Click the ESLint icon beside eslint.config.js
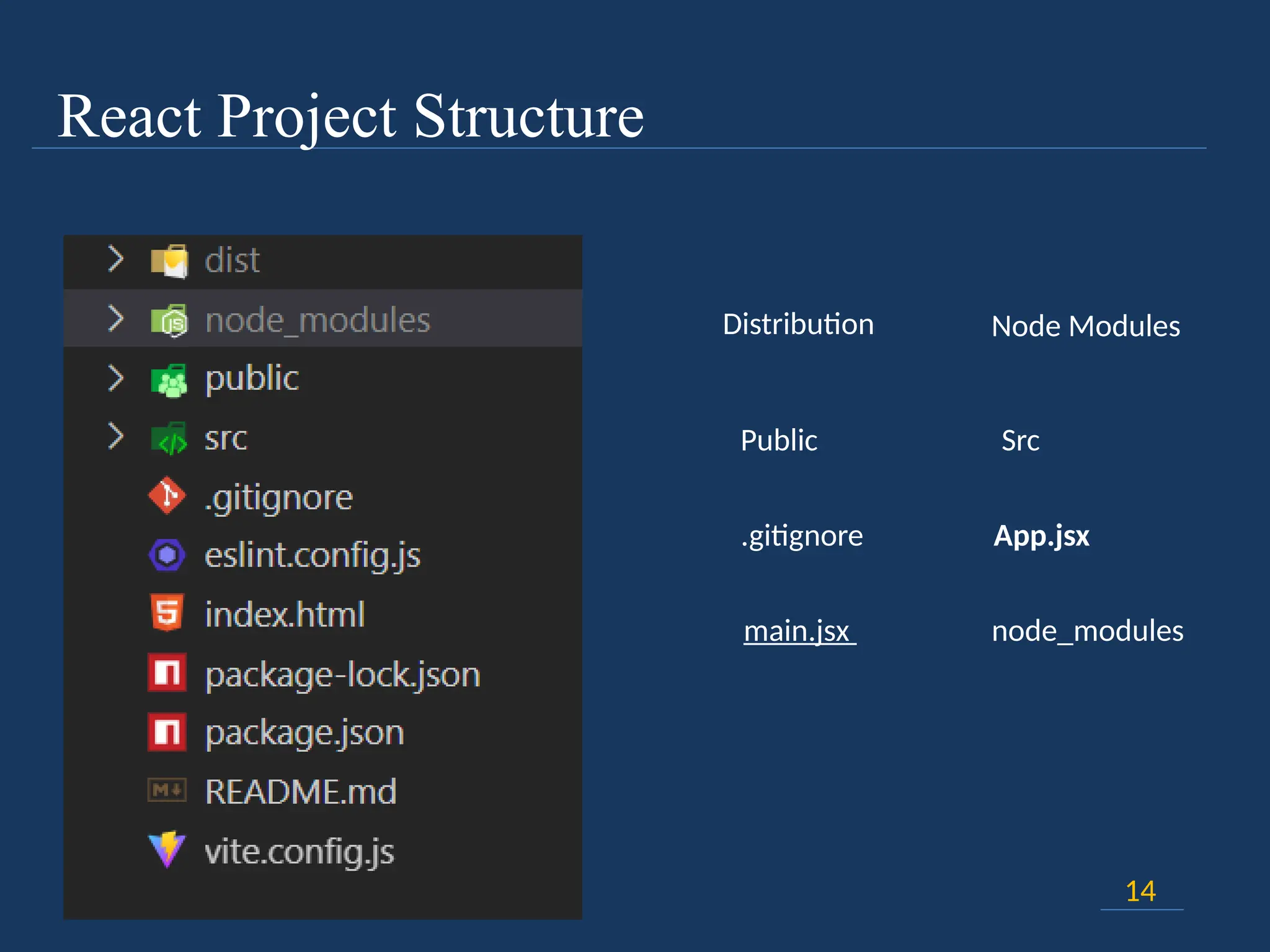The width and height of the screenshot is (1270, 952). (167, 555)
